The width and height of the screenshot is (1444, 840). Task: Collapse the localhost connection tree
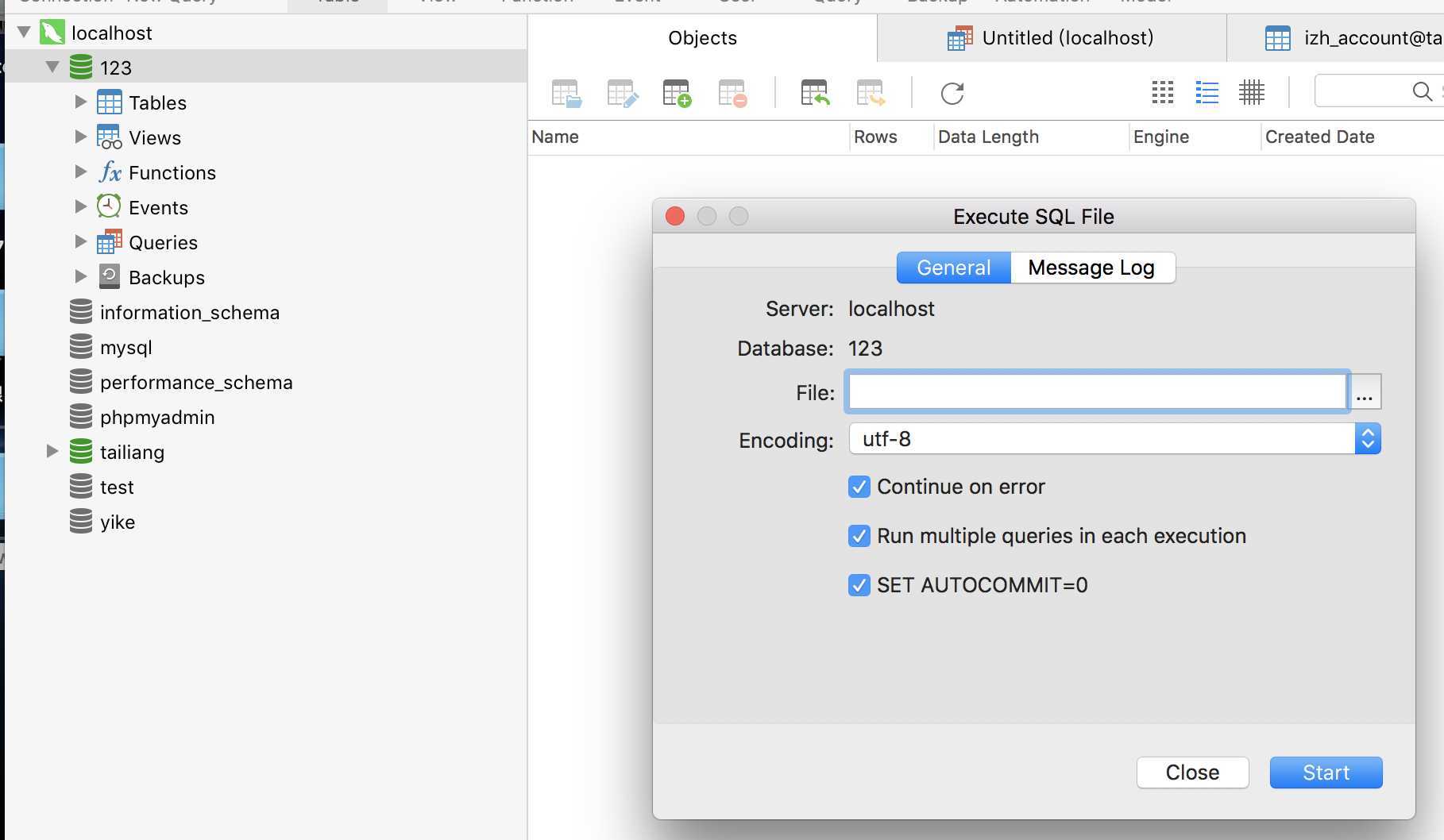point(24,33)
